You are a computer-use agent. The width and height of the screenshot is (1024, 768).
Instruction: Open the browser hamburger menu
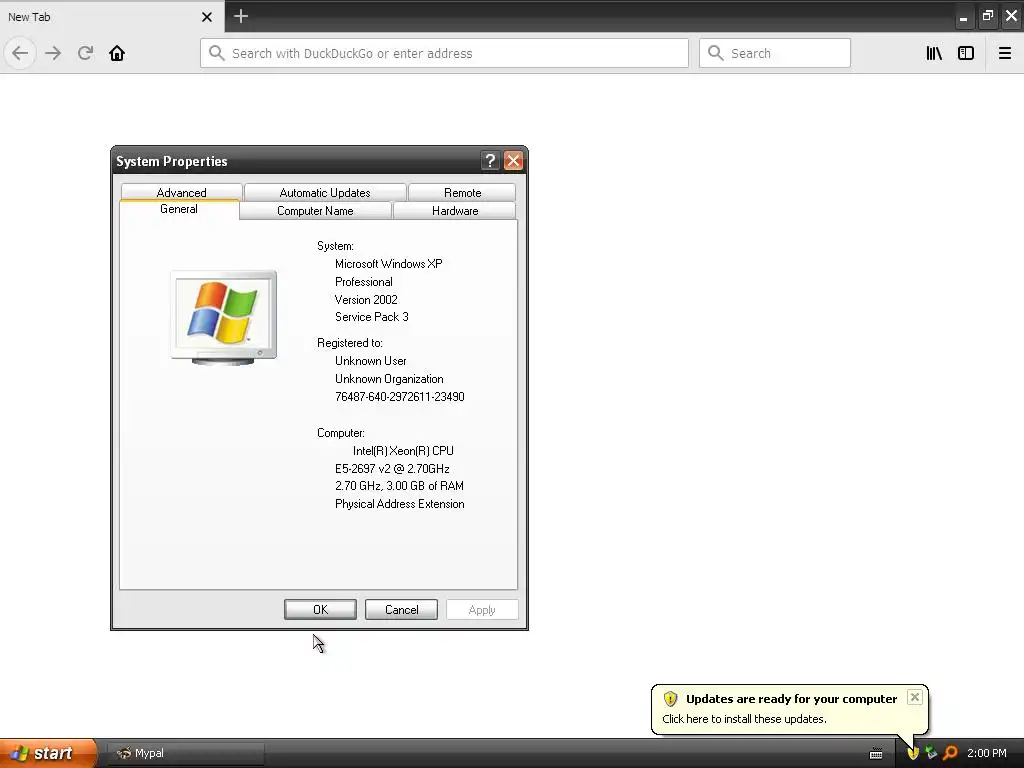[1004, 53]
